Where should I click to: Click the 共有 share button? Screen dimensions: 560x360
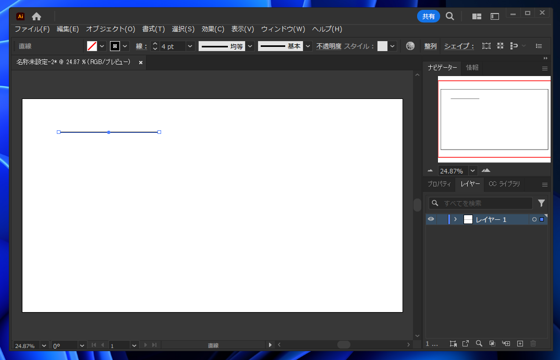pos(428,16)
